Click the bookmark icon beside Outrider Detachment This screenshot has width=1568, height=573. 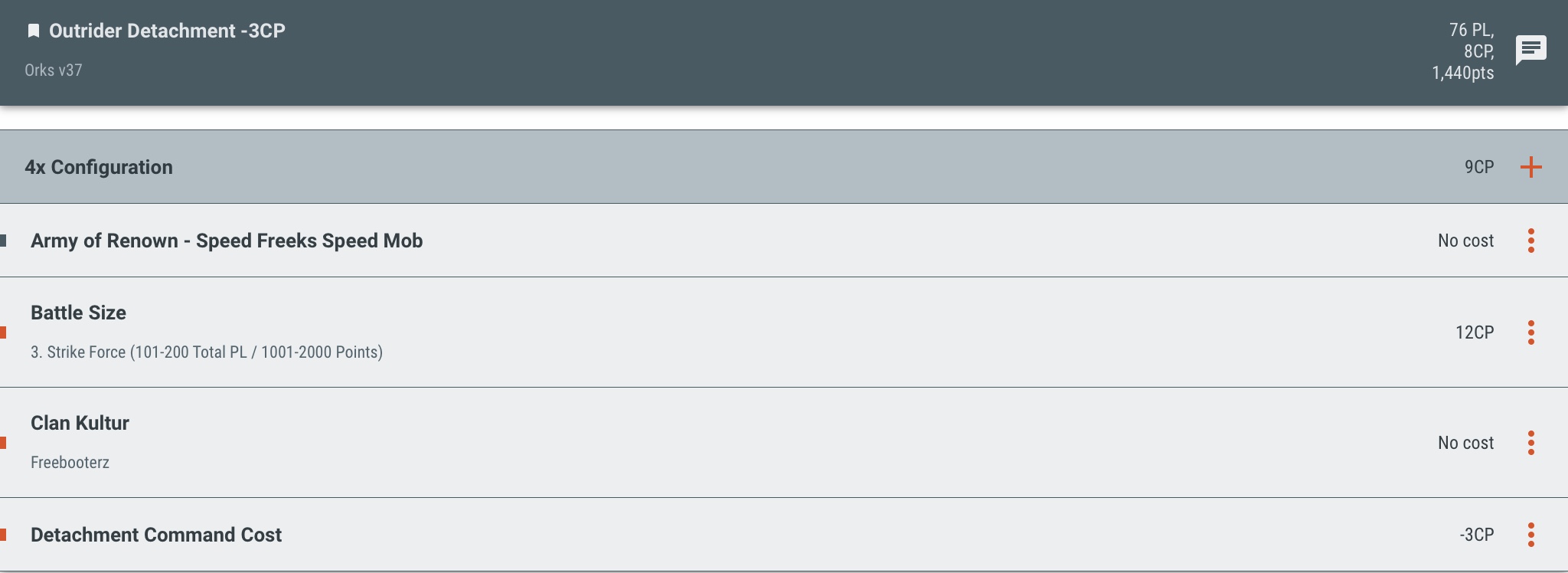(x=34, y=31)
